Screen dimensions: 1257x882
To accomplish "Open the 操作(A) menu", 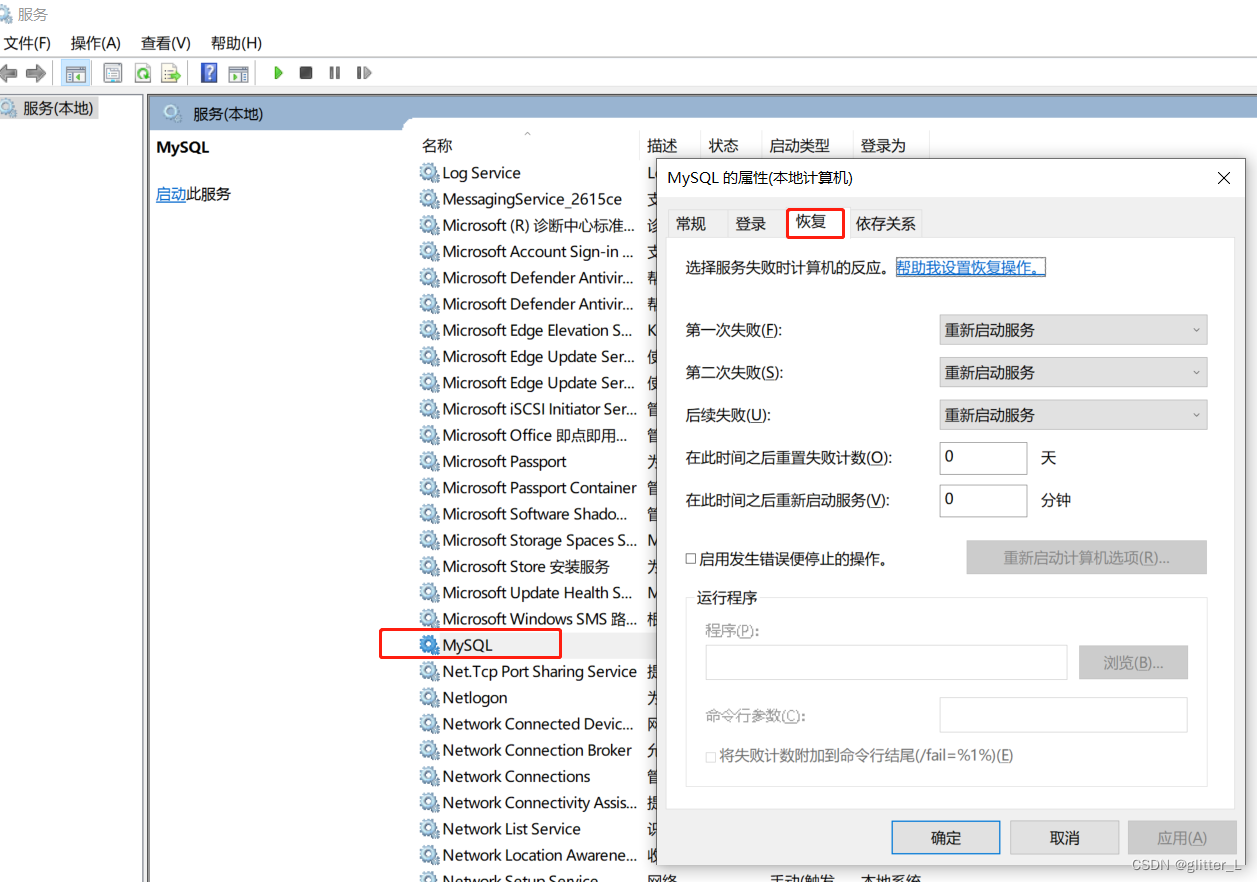I will pos(95,43).
